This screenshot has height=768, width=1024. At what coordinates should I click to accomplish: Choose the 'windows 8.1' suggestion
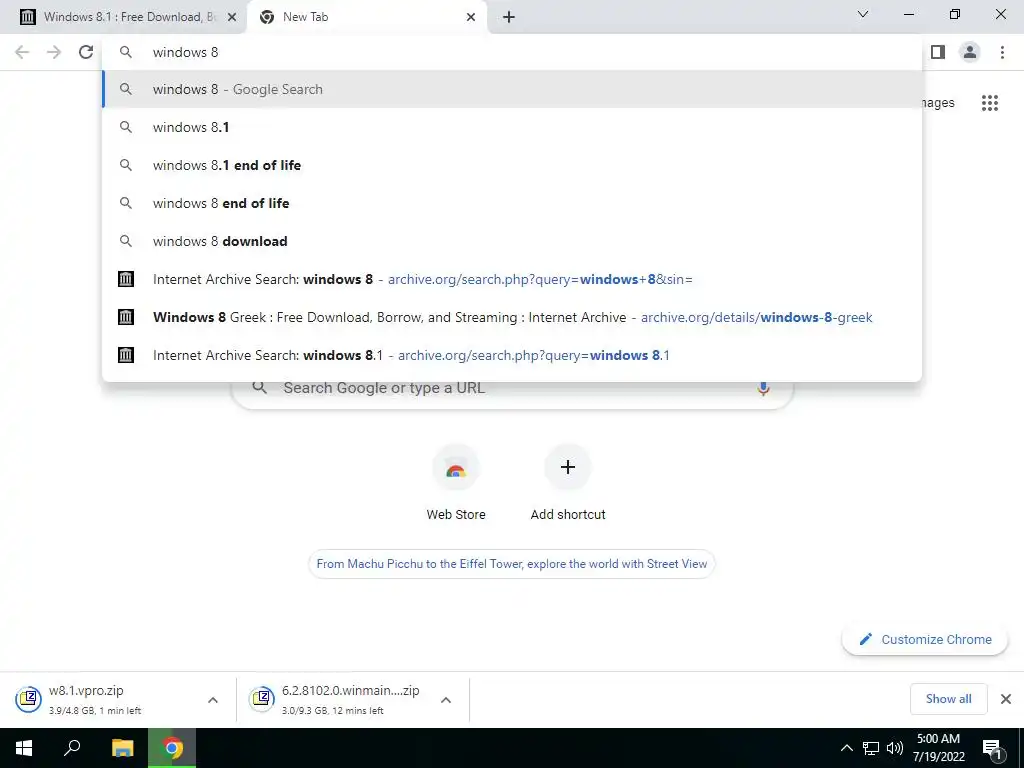(x=512, y=127)
